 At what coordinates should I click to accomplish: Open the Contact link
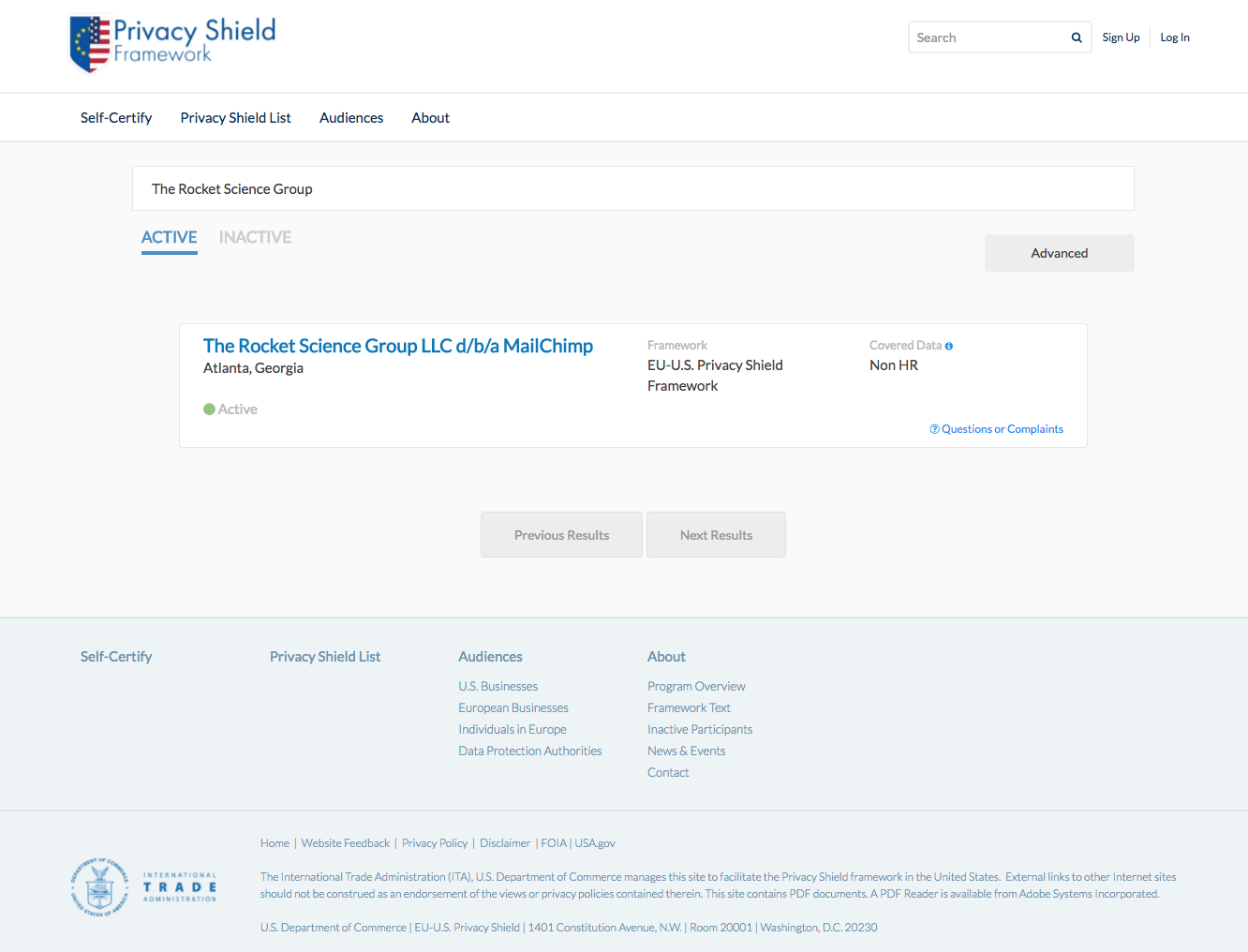pyautogui.click(x=668, y=773)
